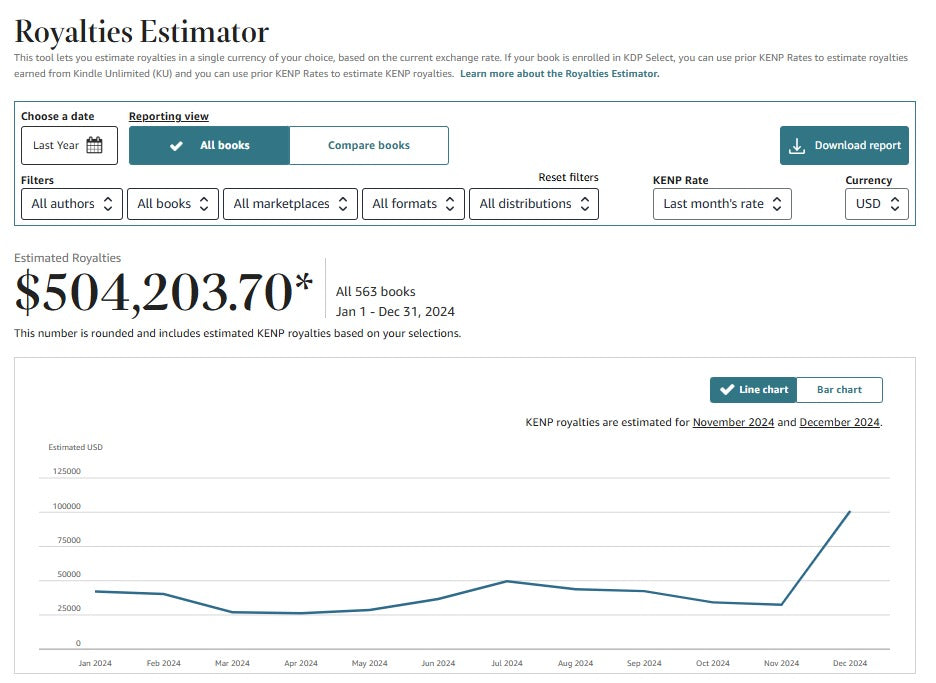Click checkmark icon on Line chart

coord(727,390)
